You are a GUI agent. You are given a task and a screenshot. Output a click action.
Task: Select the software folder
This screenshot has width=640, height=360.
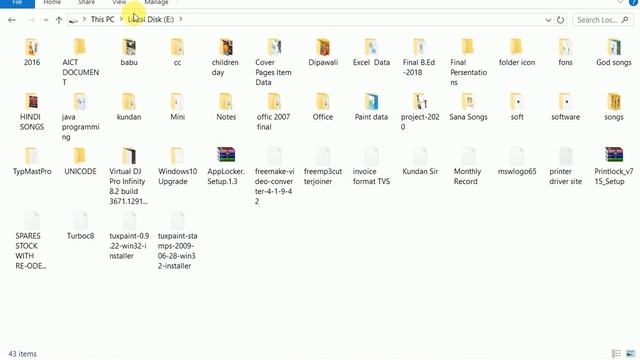click(565, 107)
